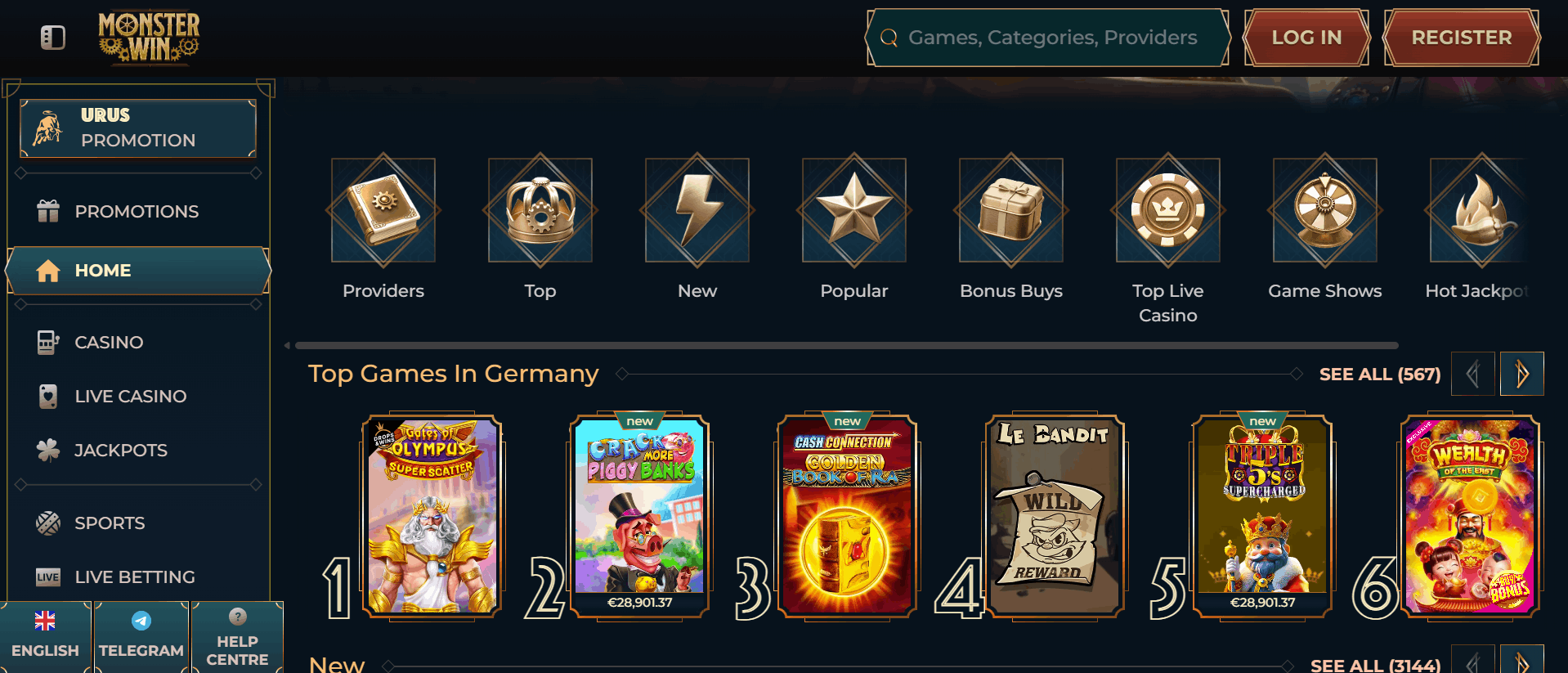Screen dimensions: 1568x673
Task: Open the New lightning bolt category
Action: 697,210
